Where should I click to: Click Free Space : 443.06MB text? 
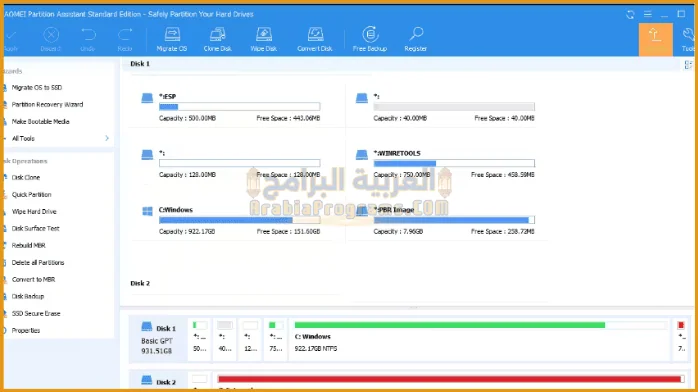point(288,118)
